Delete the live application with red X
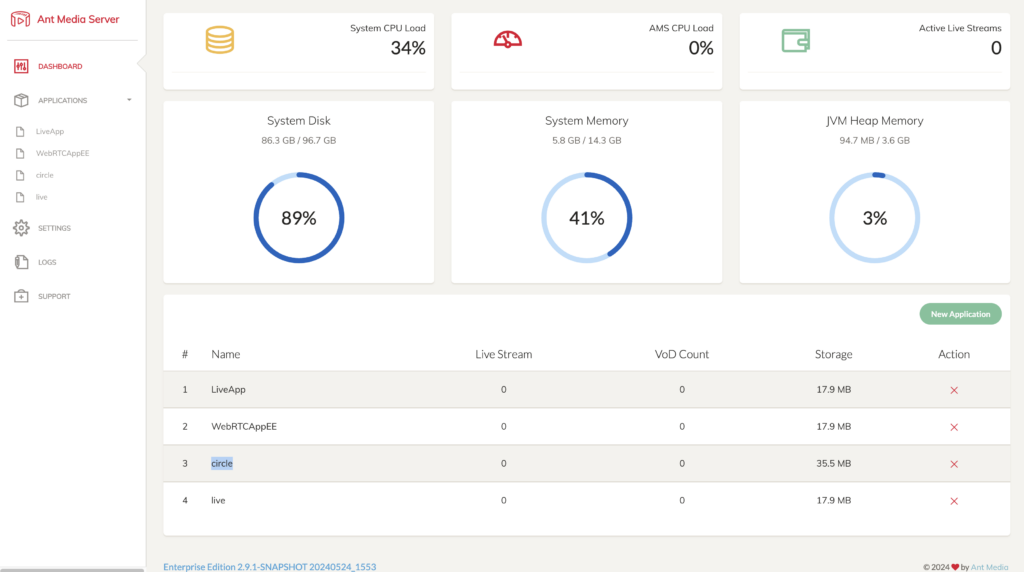 (953, 501)
